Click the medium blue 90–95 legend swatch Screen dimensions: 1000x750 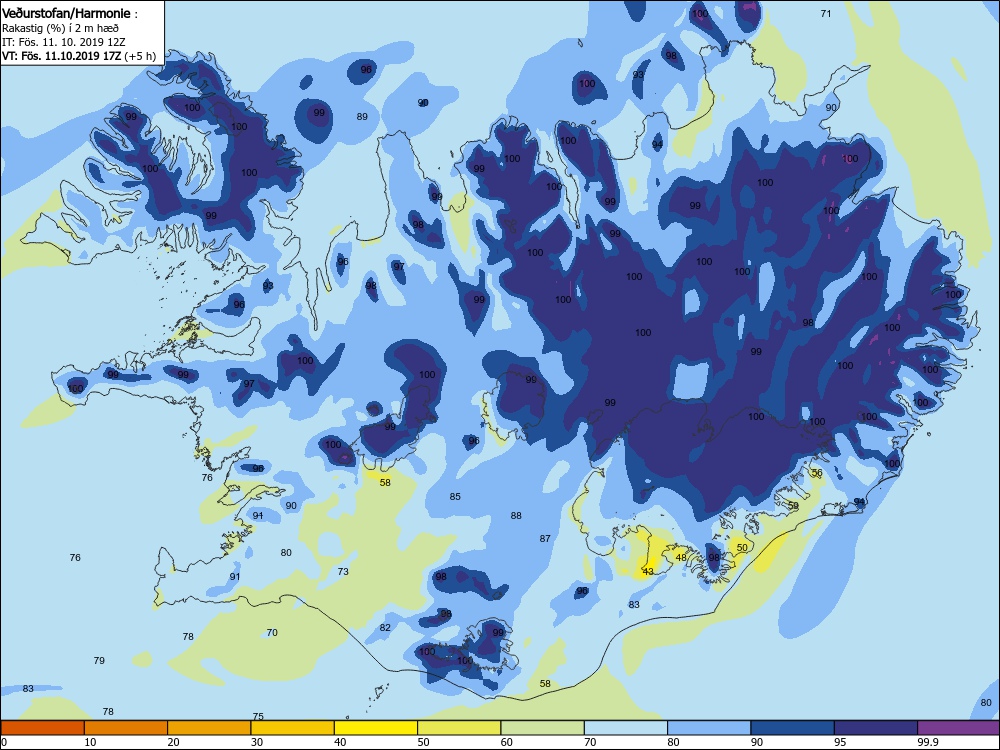pos(793,728)
